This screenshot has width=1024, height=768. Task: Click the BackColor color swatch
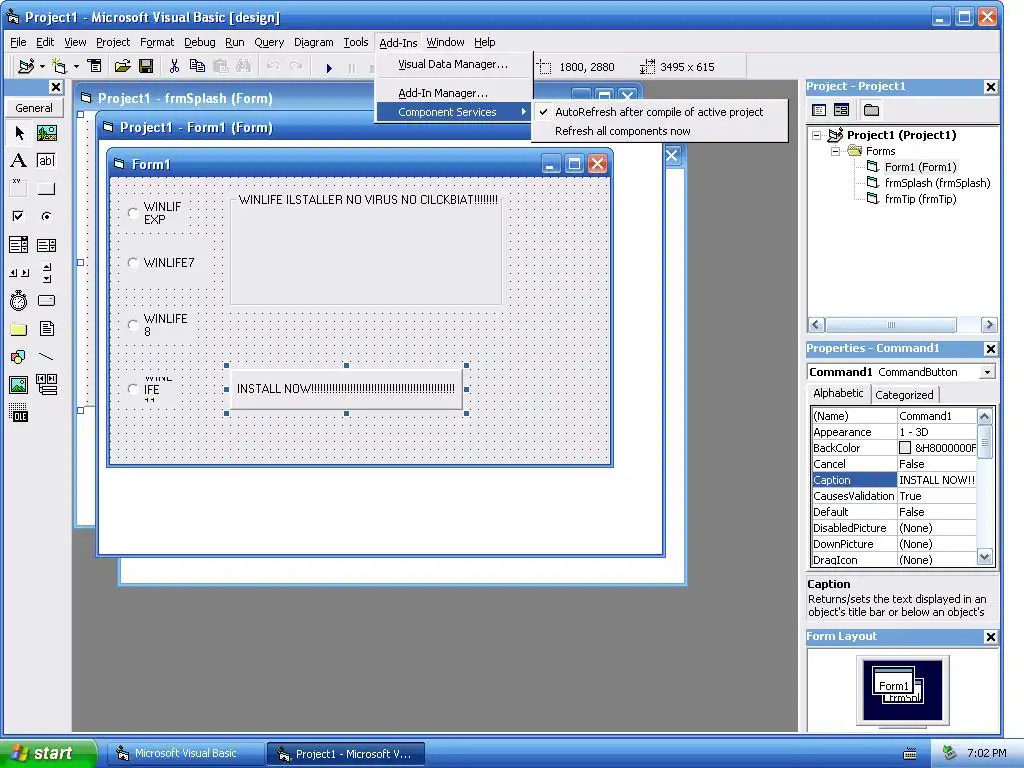(x=904, y=448)
